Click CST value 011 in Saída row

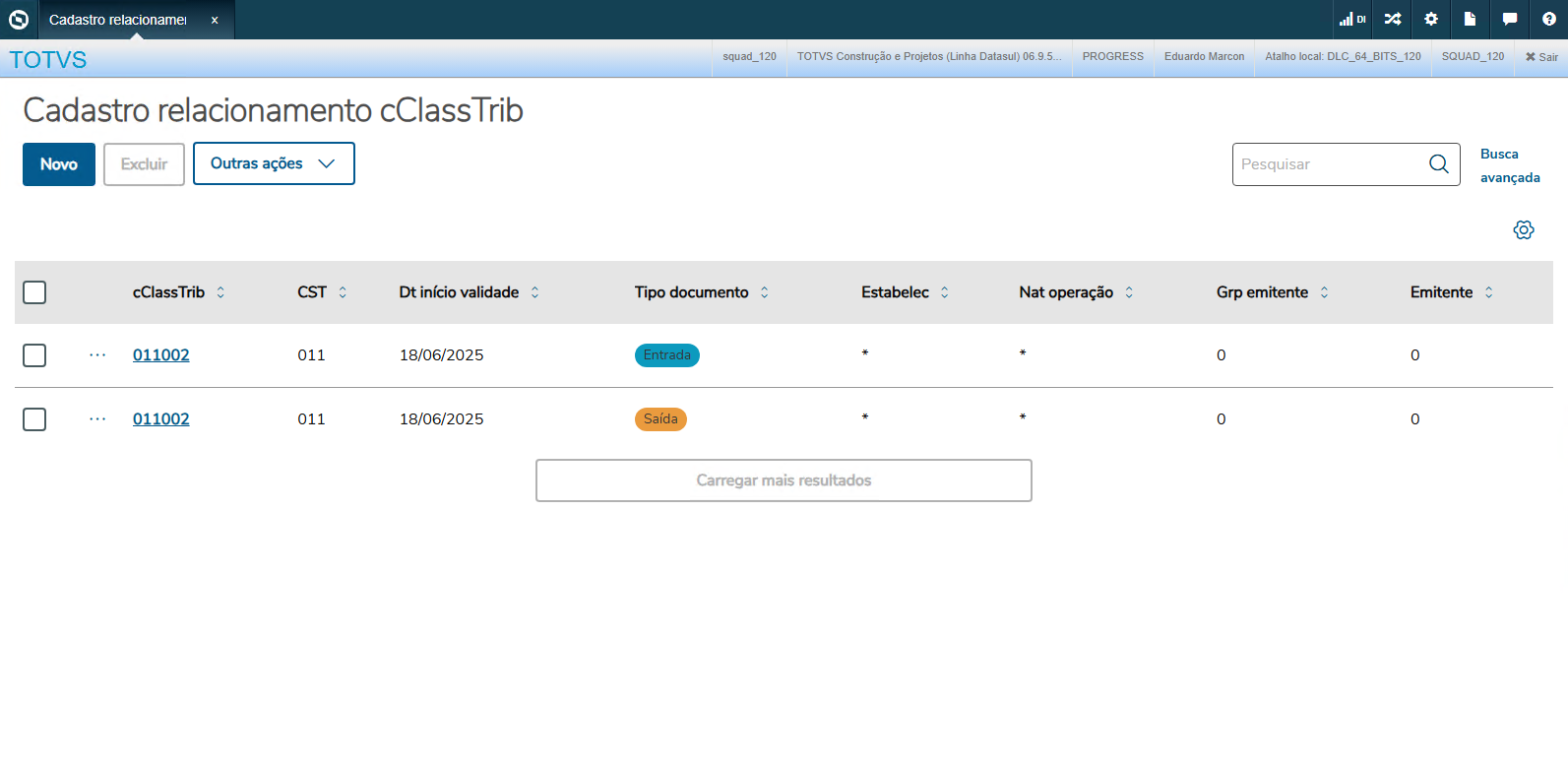pyautogui.click(x=311, y=419)
